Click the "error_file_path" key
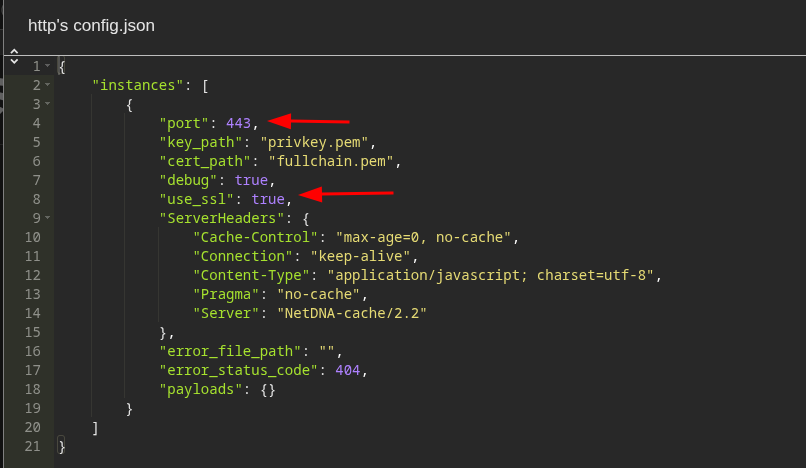The width and height of the screenshot is (806, 468). pyautogui.click(x=230, y=352)
